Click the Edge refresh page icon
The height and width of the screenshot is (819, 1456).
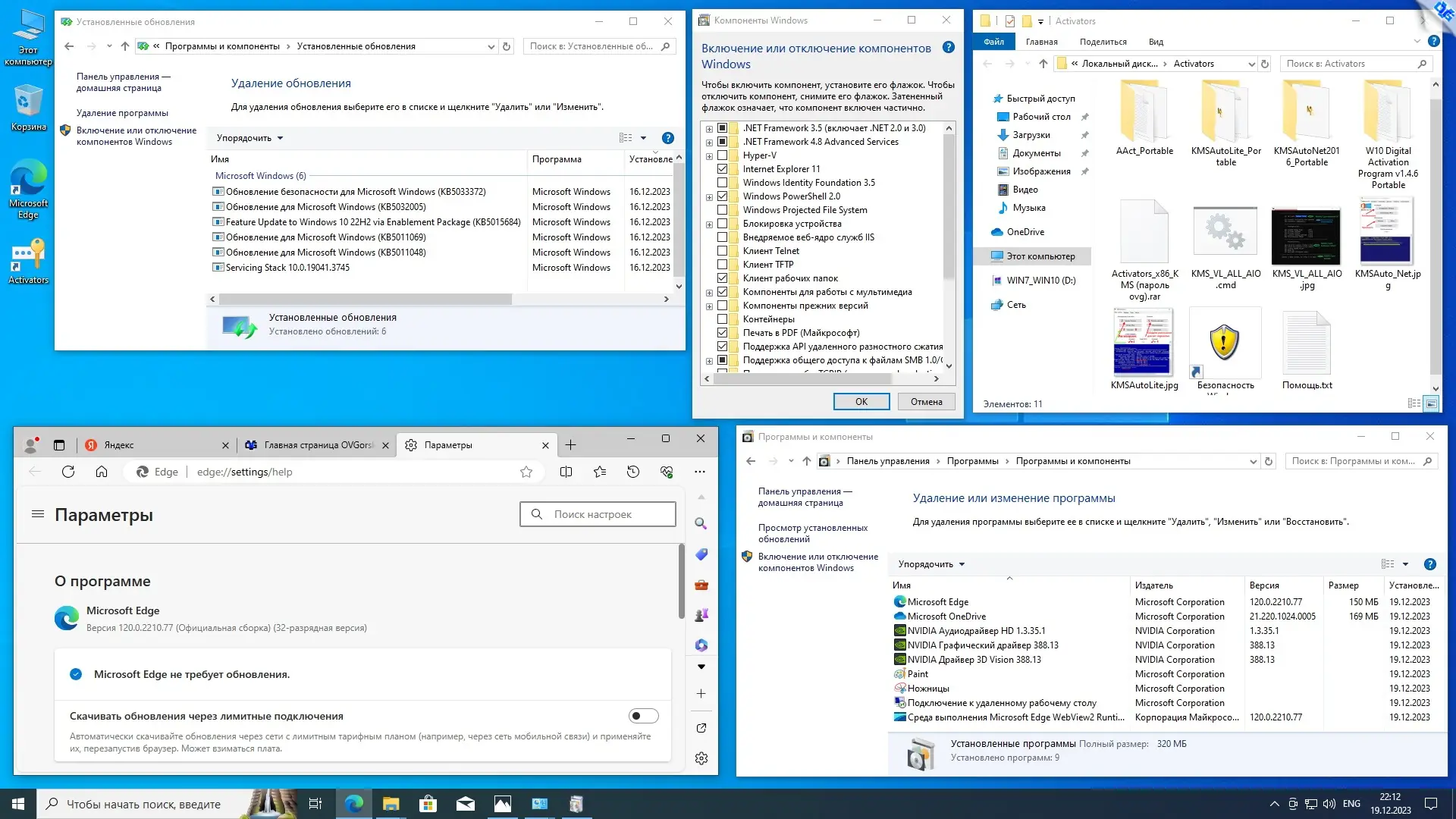[x=68, y=472]
